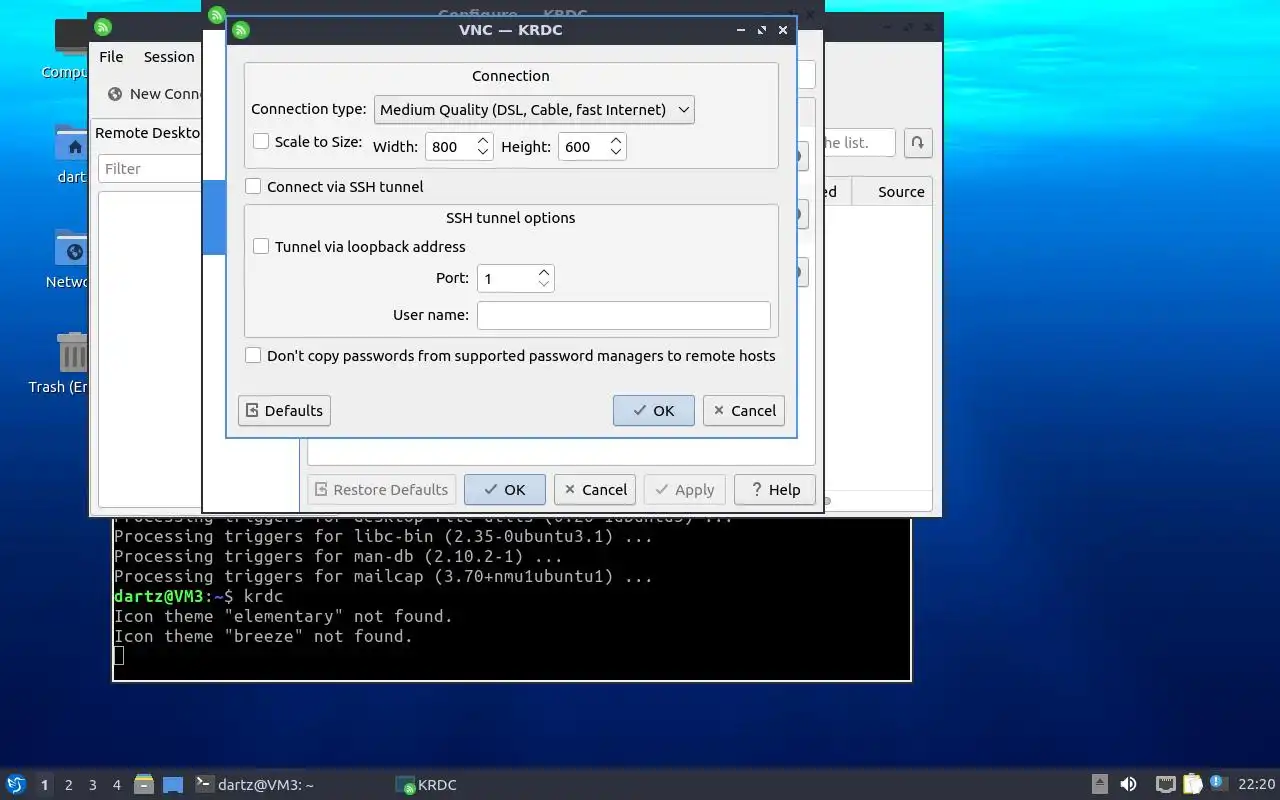The width and height of the screenshot is (1280, 800).
Task: Click the Defaults button in VNC dialog
Action: [284, 411]
